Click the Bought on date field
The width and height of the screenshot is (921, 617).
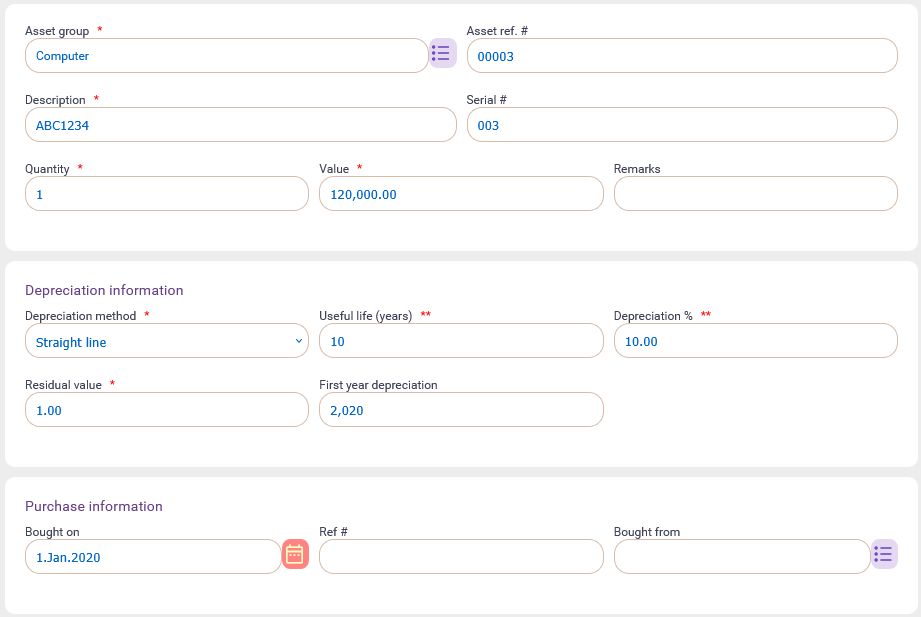(153, 556)
